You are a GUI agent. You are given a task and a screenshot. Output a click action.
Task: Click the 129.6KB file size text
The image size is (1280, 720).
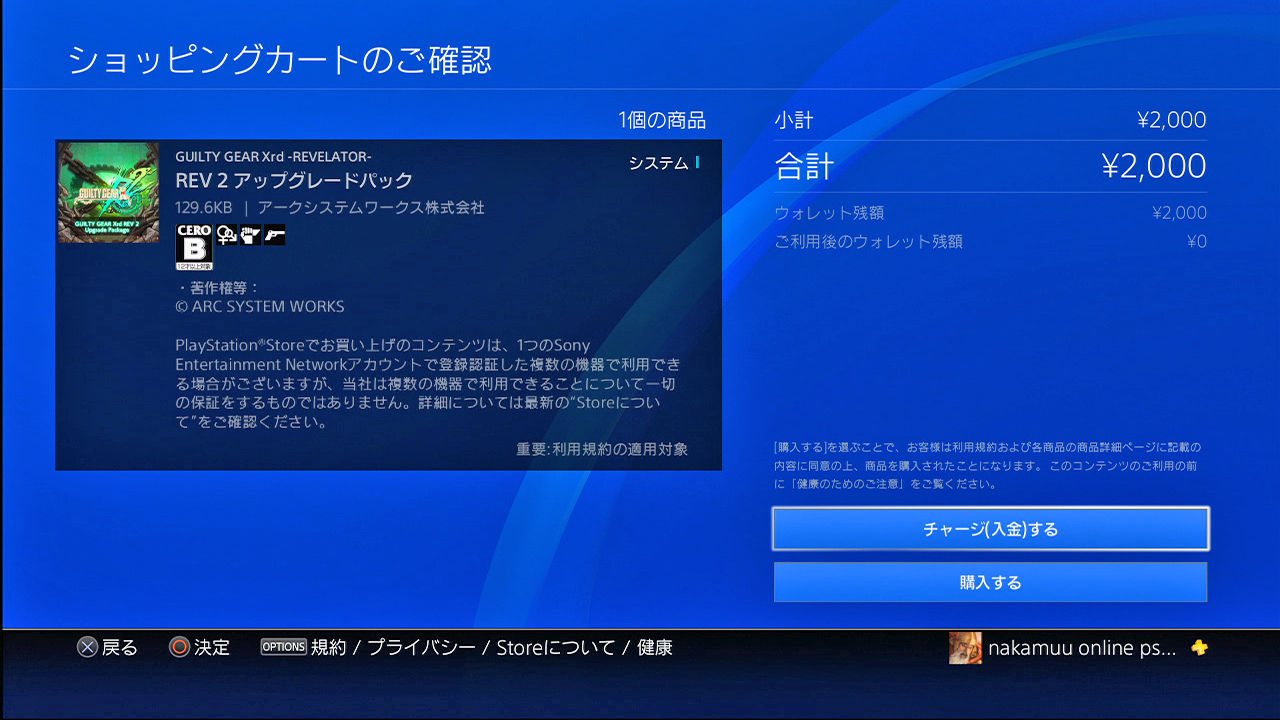coord(204,208)
